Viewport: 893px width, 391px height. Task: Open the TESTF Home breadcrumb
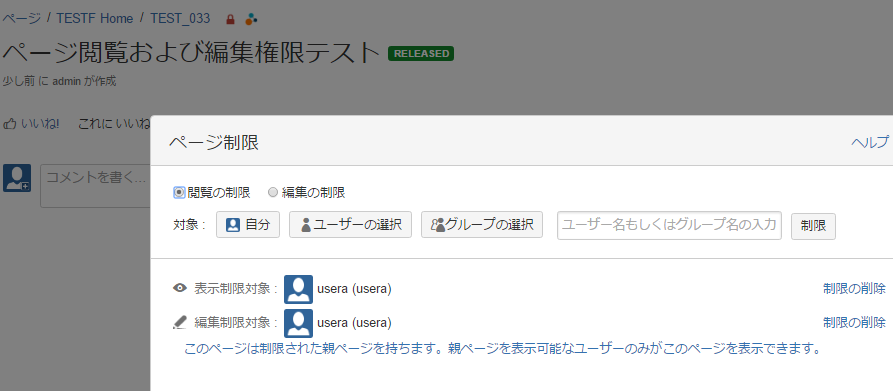[x=95, y=19]
